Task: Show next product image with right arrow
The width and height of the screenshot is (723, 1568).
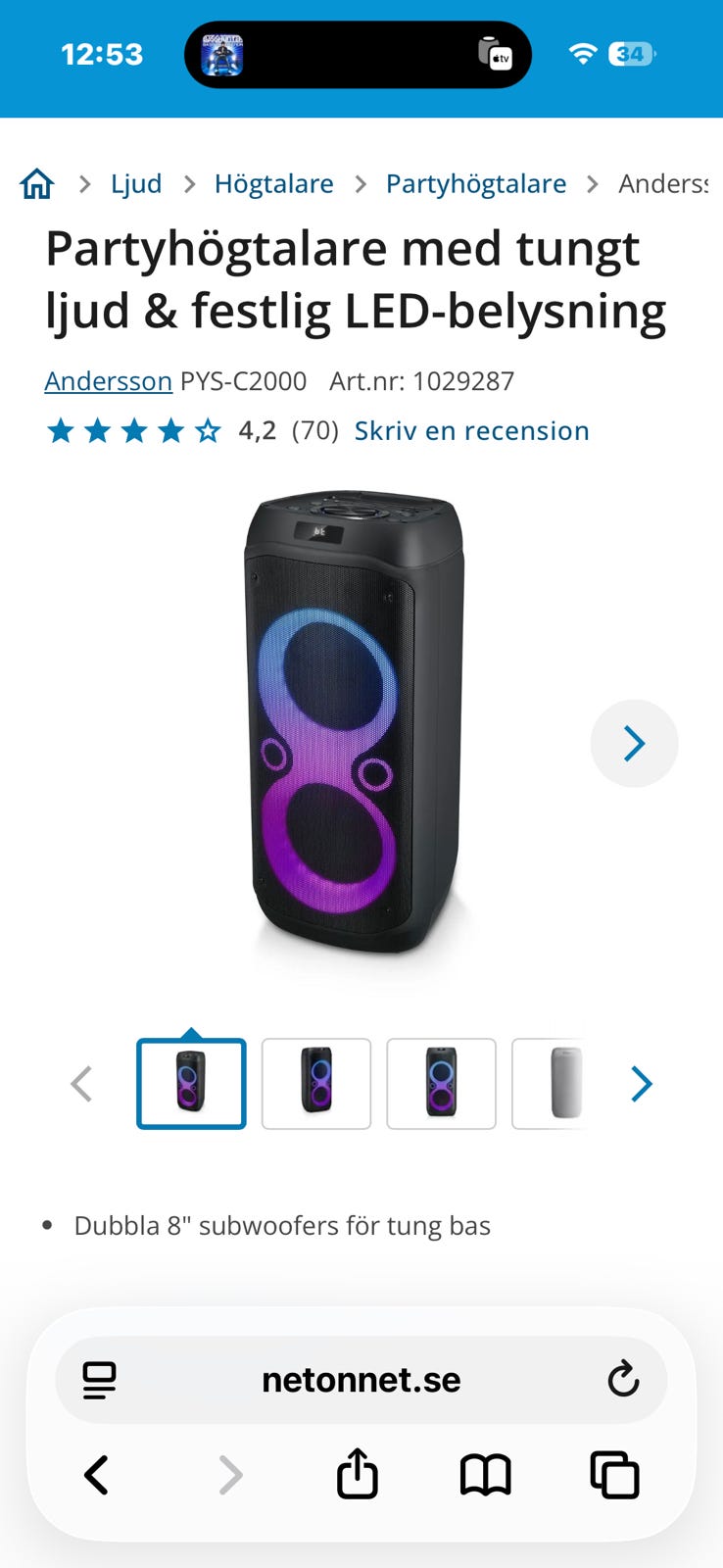Action: (634, 744)
